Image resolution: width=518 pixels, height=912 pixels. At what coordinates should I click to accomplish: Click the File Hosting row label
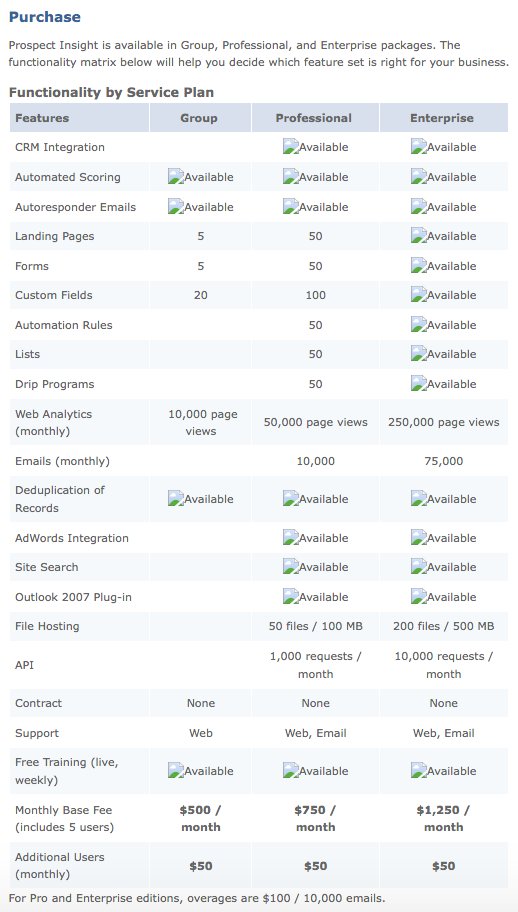tap(47, 626)
